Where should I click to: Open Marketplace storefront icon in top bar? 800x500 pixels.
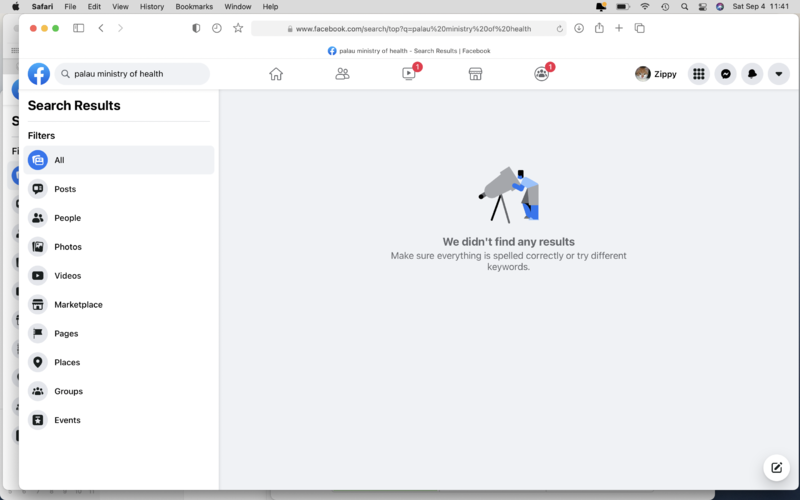pyautogui.click(x=476, y=74)
